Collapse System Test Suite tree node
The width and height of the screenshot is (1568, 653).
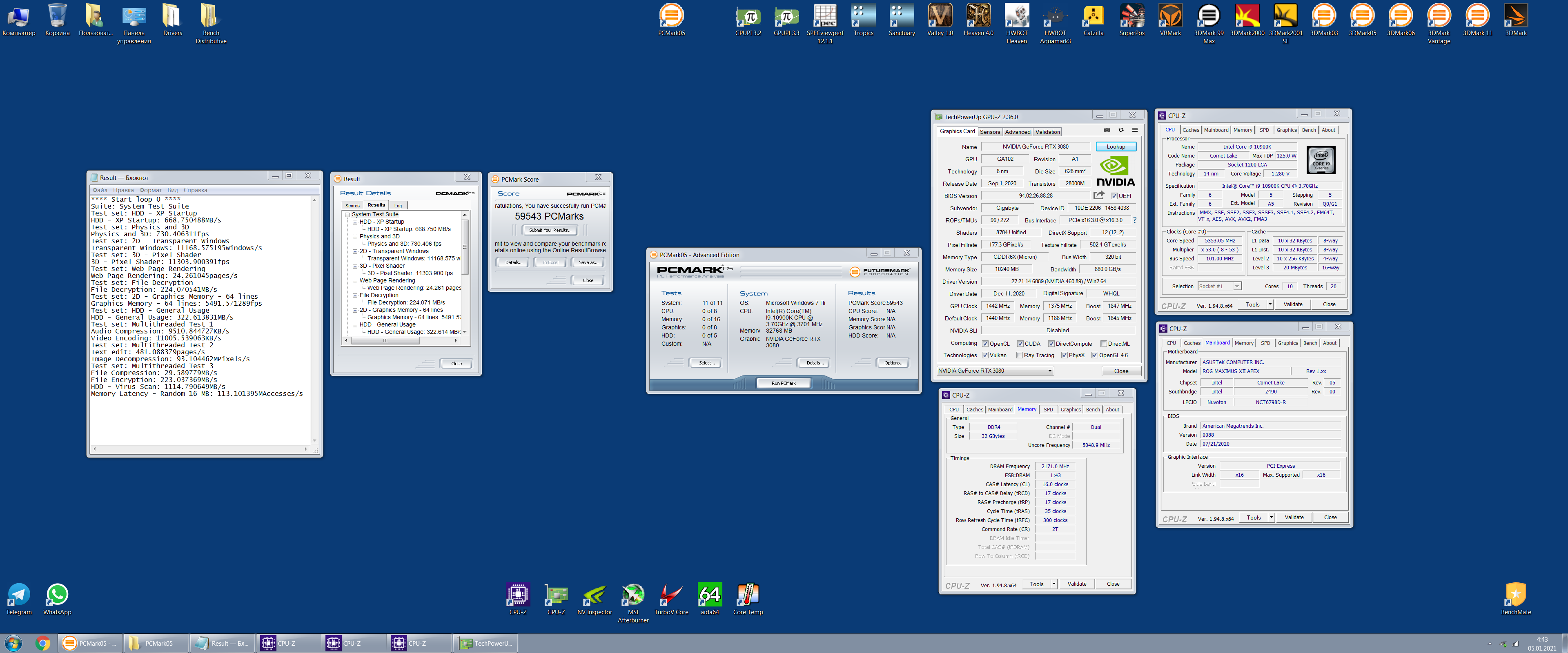pyautogui.click(x=347, y=214)
